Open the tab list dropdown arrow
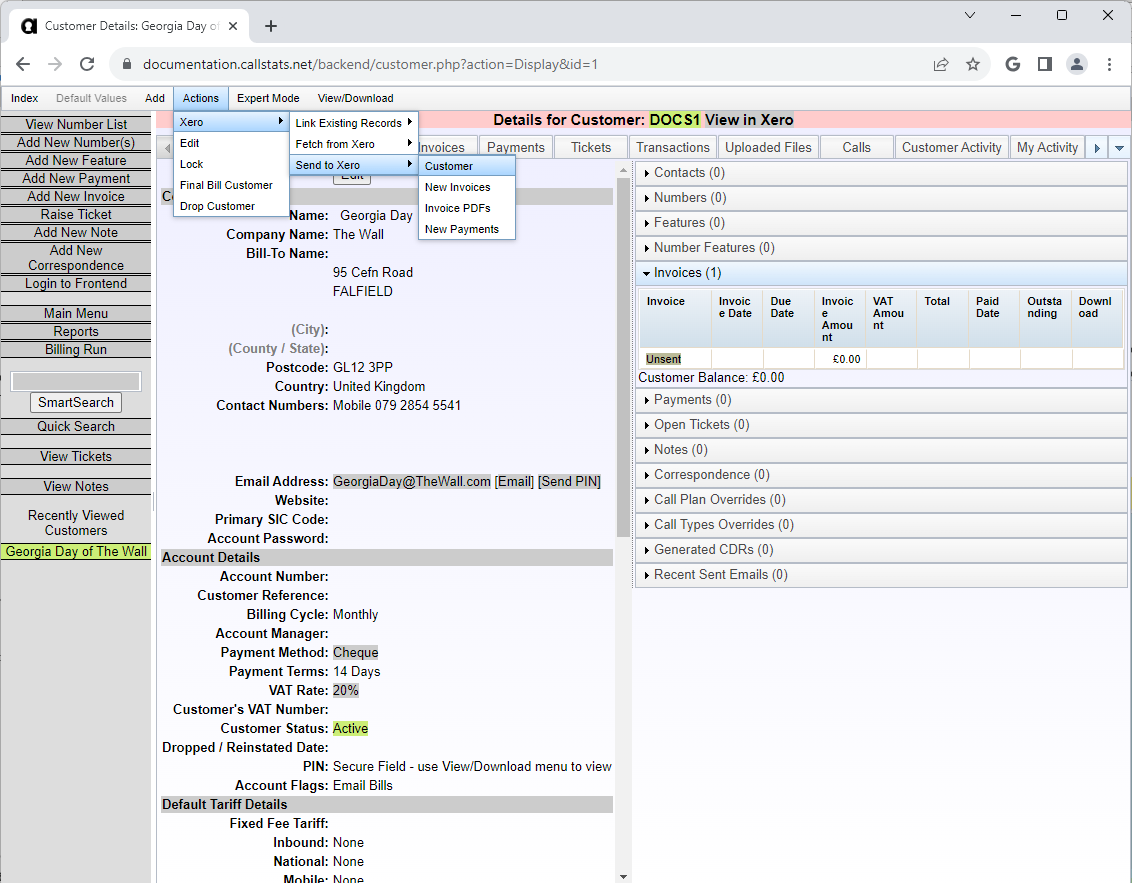Viewport: 1132px width, 883px height. click(x=1120, y=148)
